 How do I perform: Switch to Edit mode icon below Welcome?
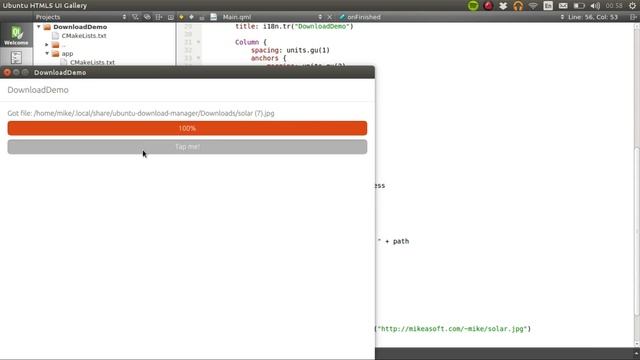(16, 57)
